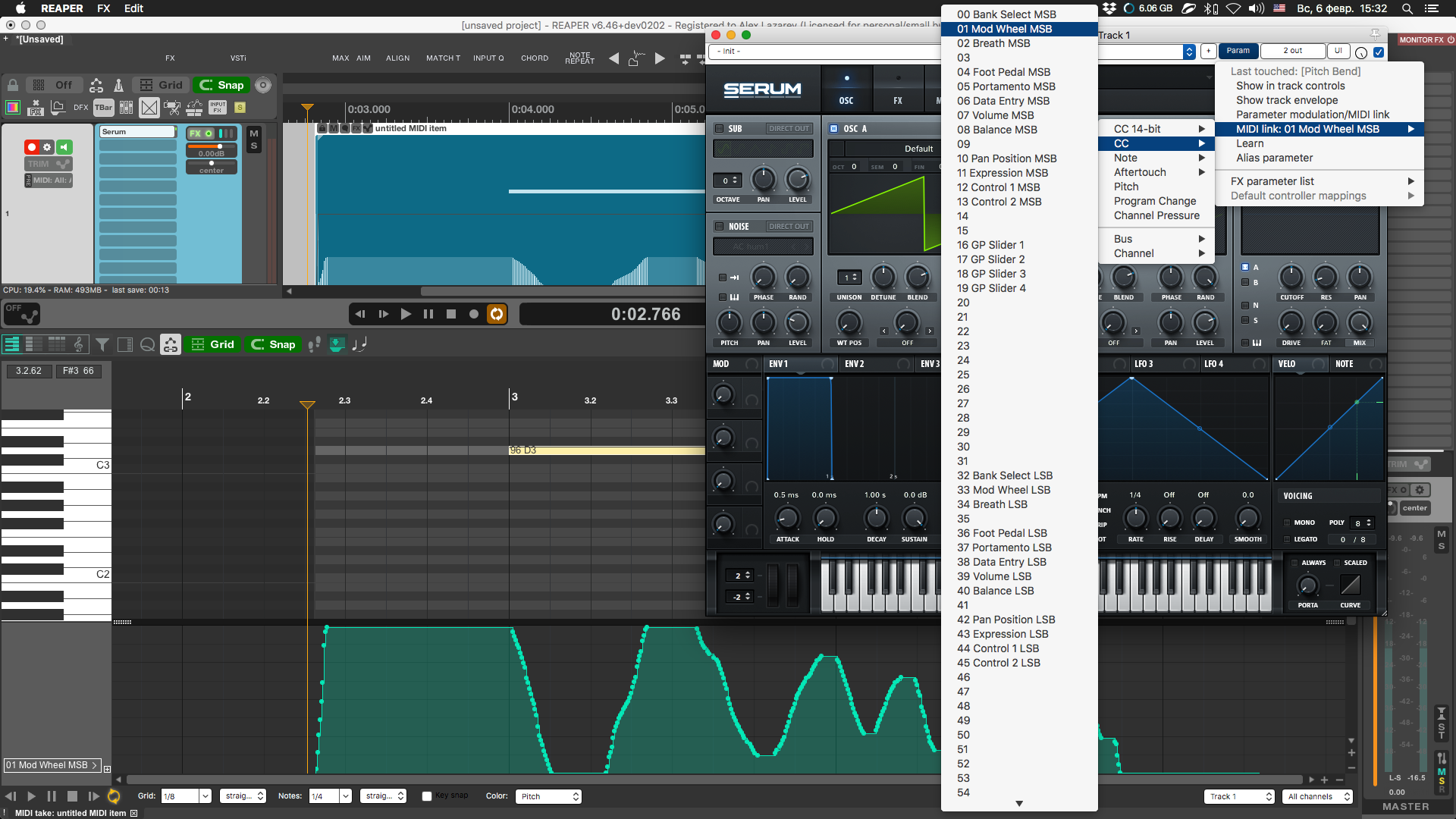1456x819 pixels.
Task: Toggle the main toolbar Snap button
Action: [222, 85]
